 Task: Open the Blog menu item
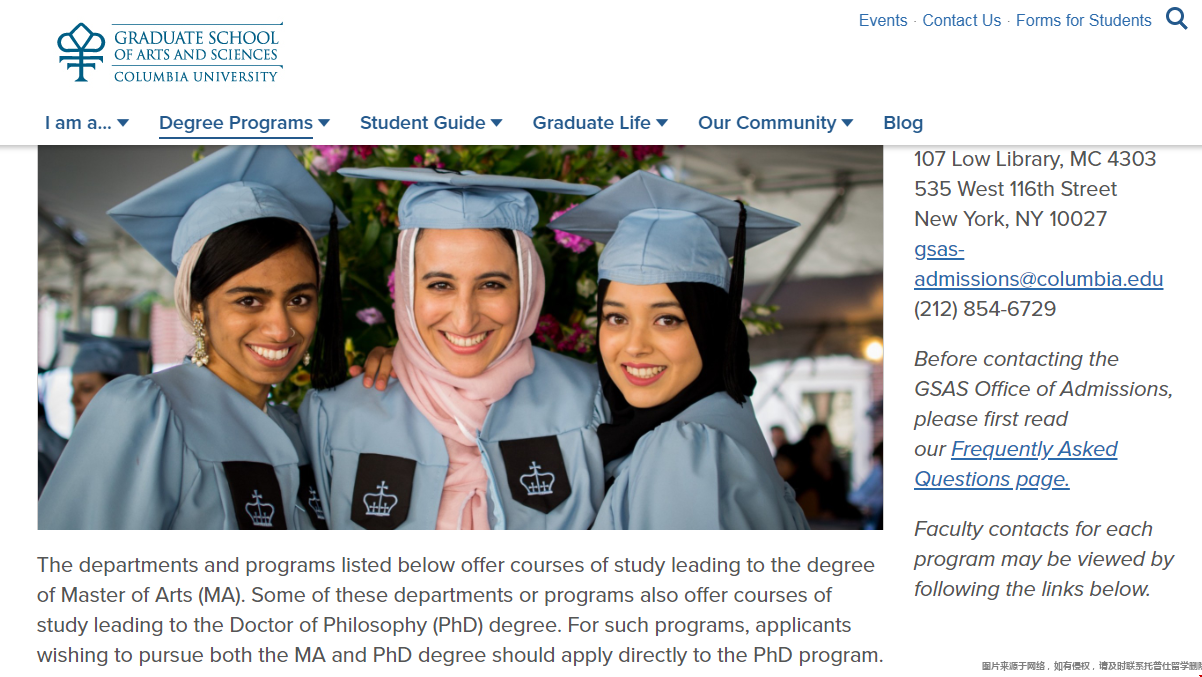click(x=903, y=123)
